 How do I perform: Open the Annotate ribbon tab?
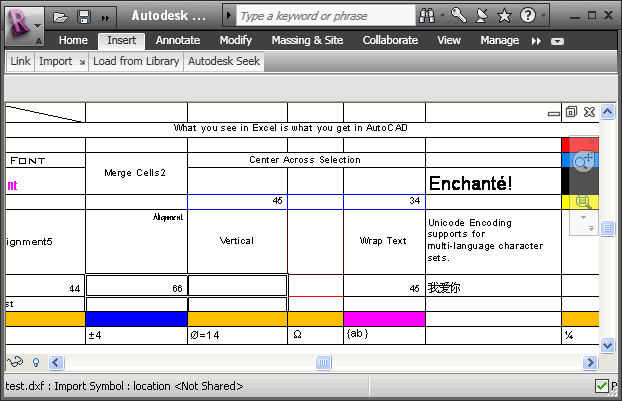click(178, 40)
